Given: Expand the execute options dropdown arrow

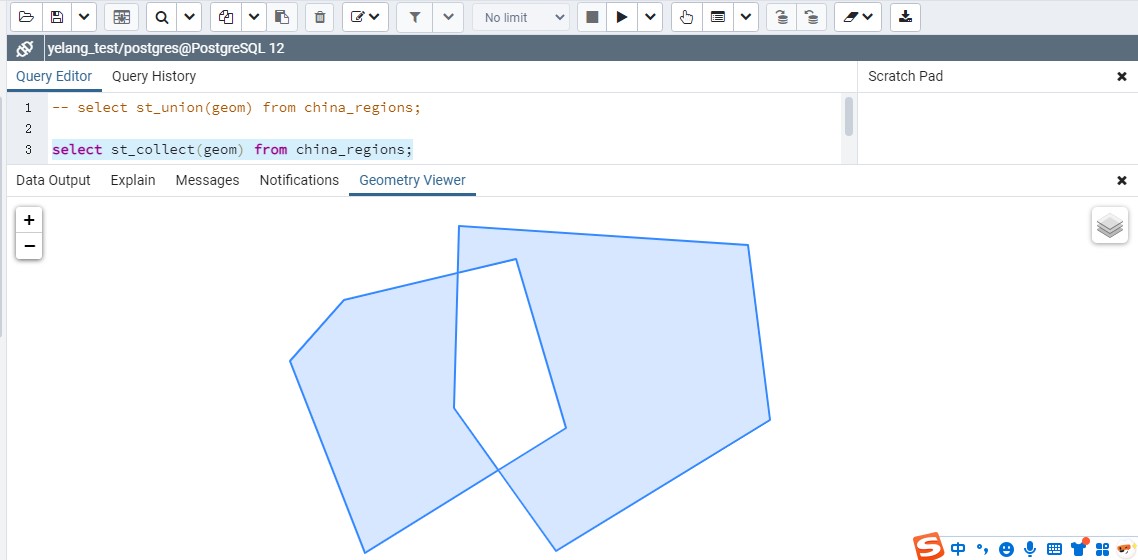Looking at the screenshot, I should [651, 17].
